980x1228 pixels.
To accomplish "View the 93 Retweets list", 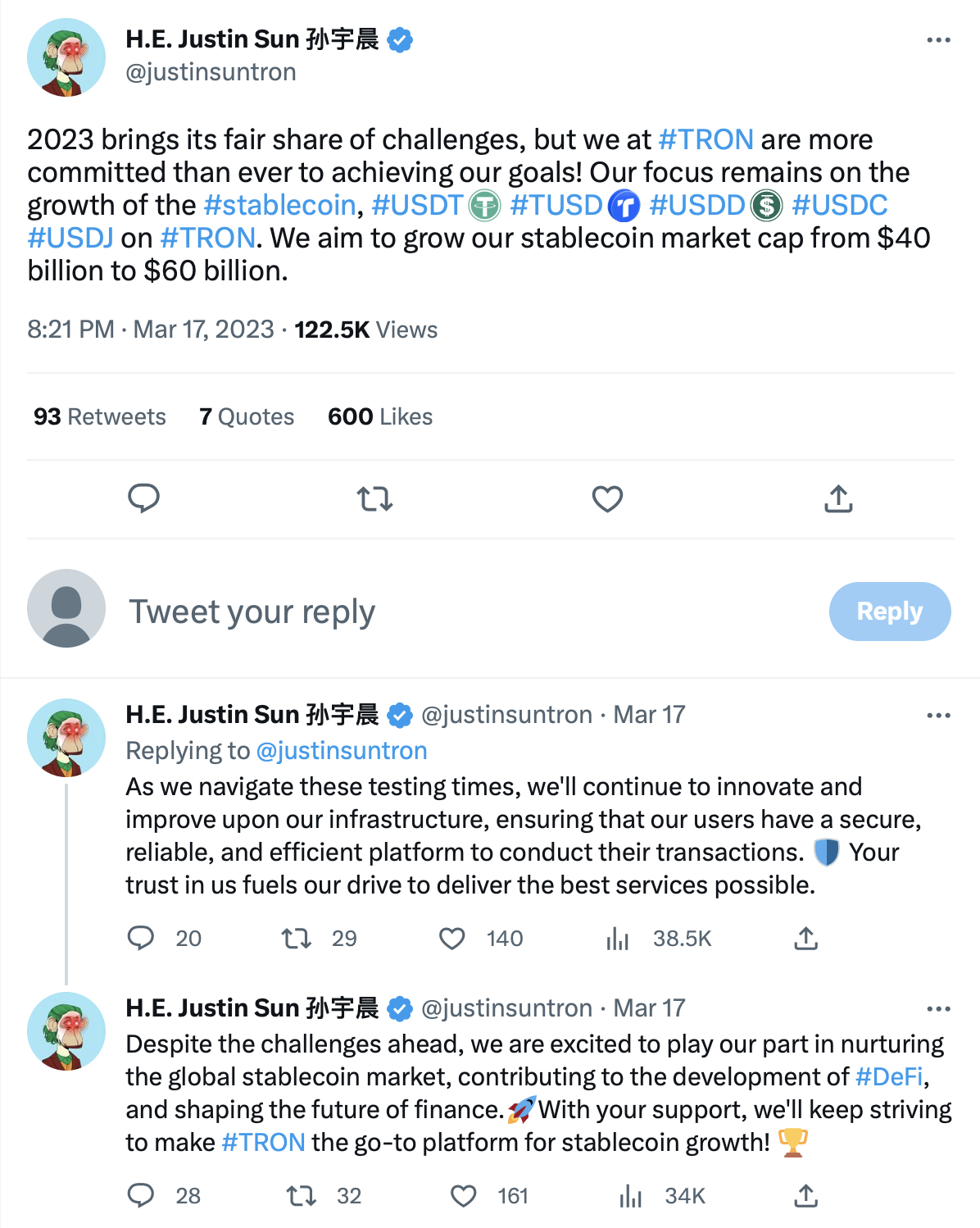I will click(x=99, y=416).
